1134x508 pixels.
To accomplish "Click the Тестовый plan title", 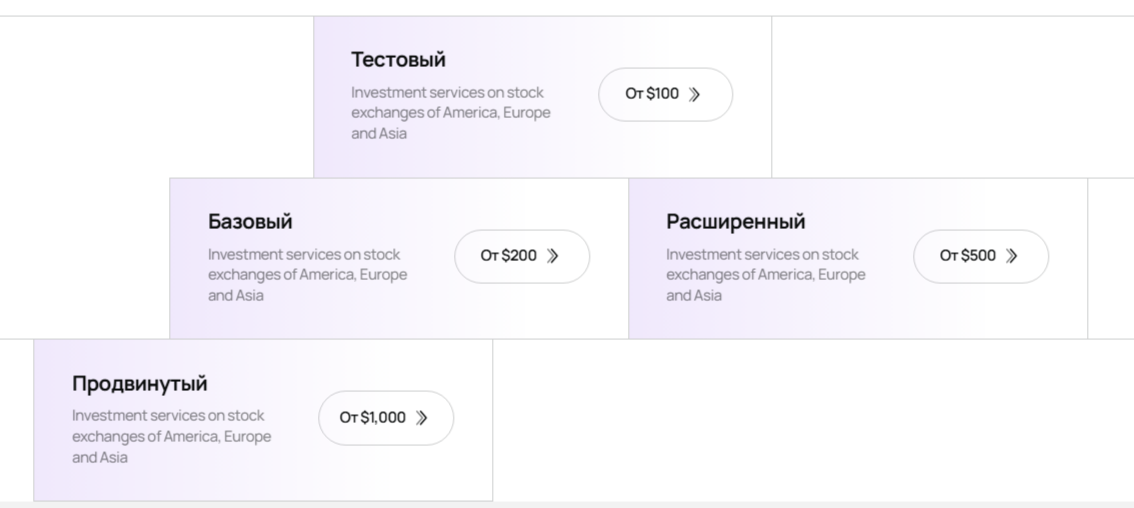I will [398, 59].
